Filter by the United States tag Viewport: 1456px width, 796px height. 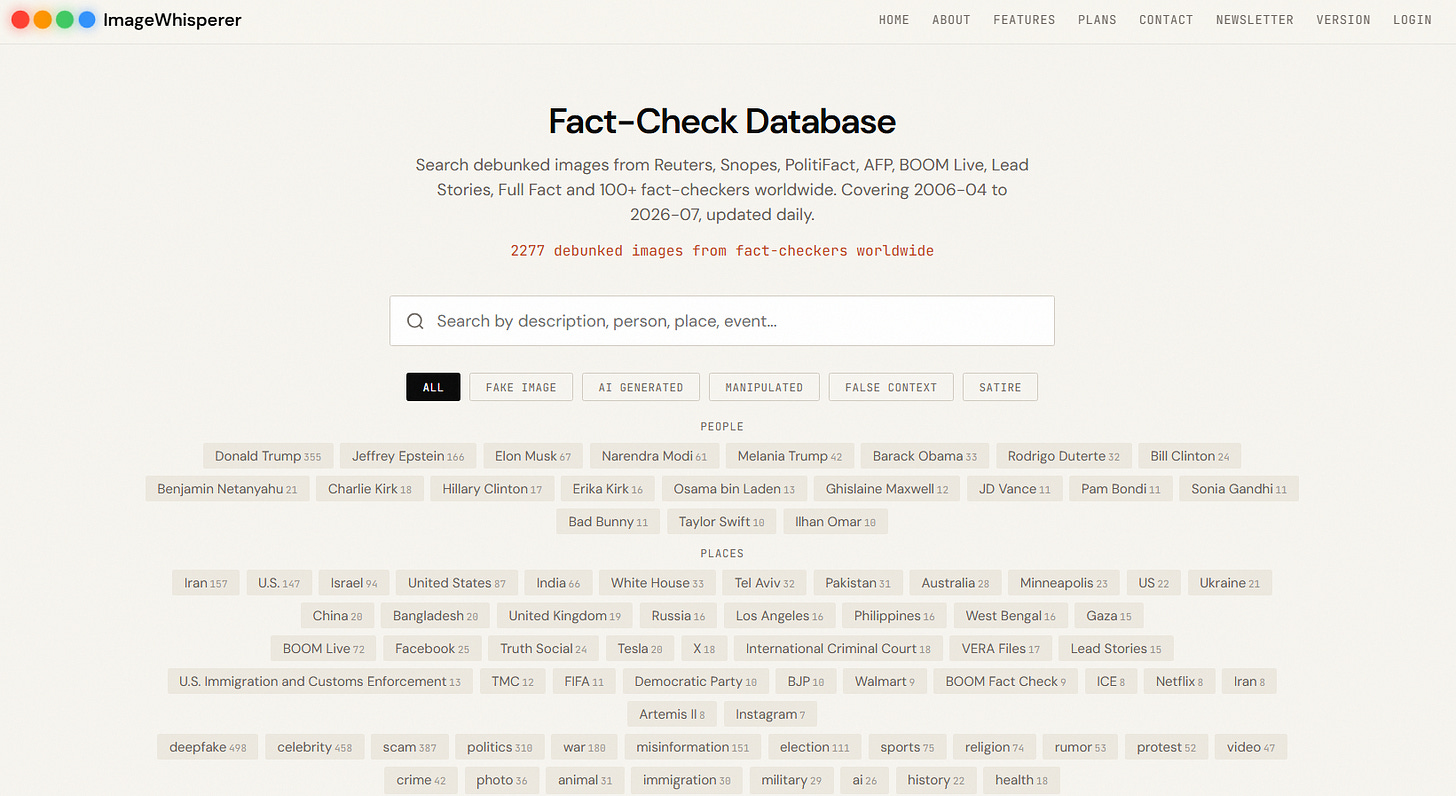[457, 583]
